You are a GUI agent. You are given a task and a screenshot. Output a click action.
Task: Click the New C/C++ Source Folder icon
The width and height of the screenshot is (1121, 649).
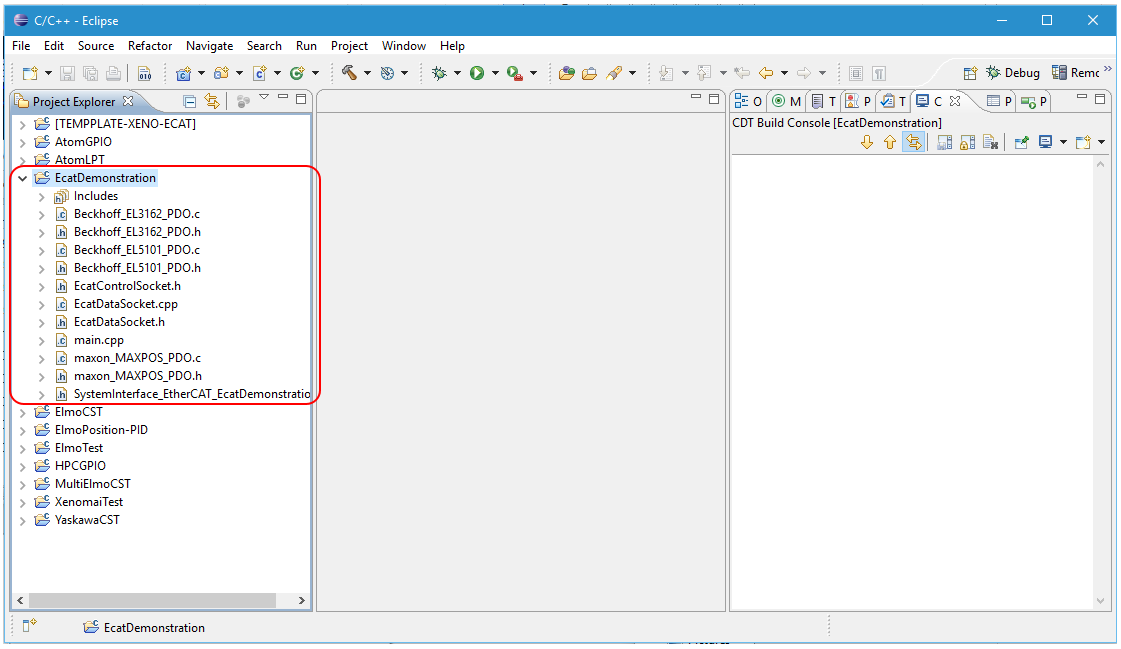[222, 73]
